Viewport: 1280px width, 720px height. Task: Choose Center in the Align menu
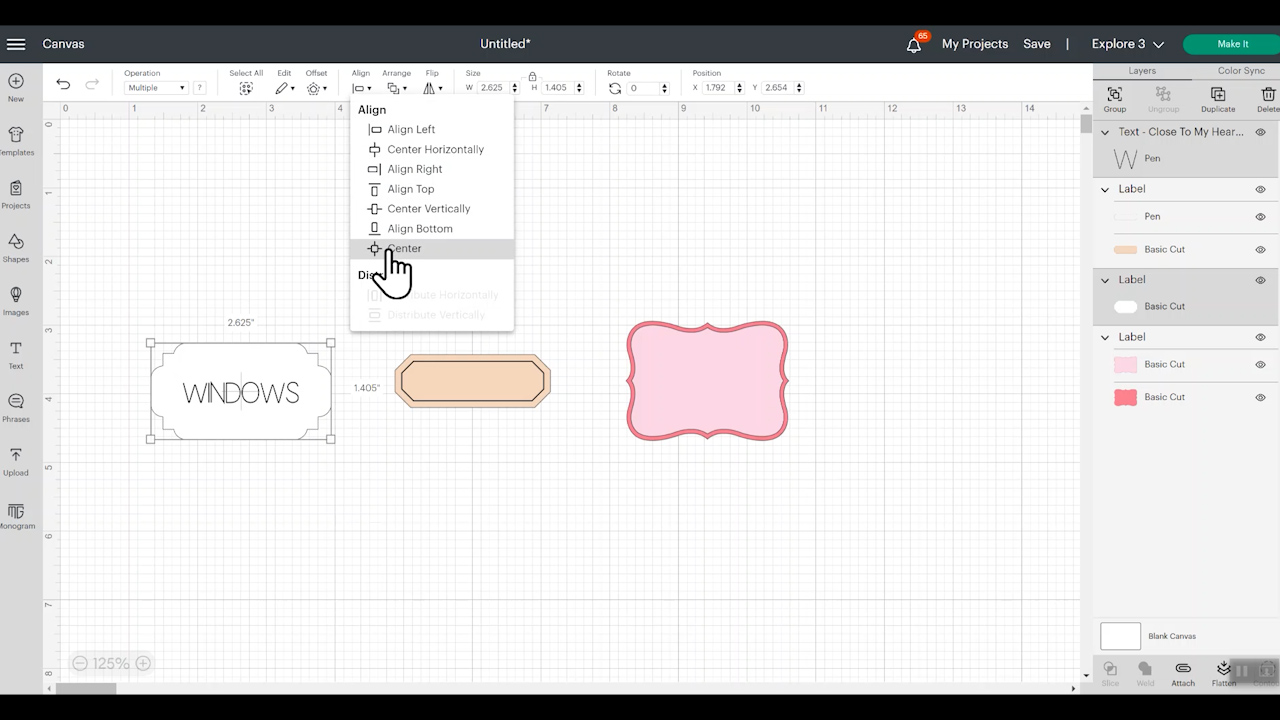(x=432, y=248)
